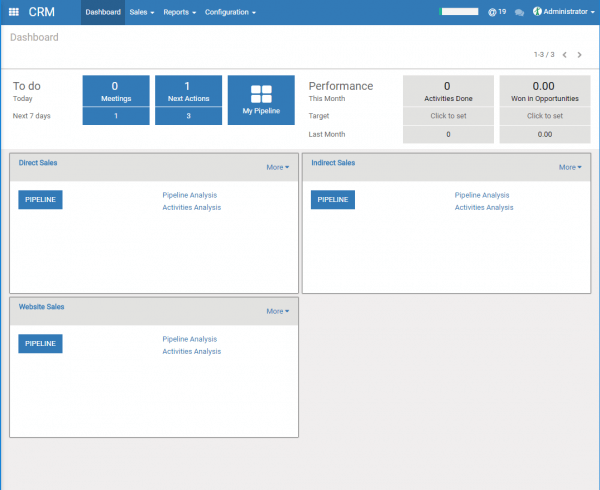Click PIPELINE button in Direct Sales
The width and height of the screenshot is (600, 490).
click(40, 200)
